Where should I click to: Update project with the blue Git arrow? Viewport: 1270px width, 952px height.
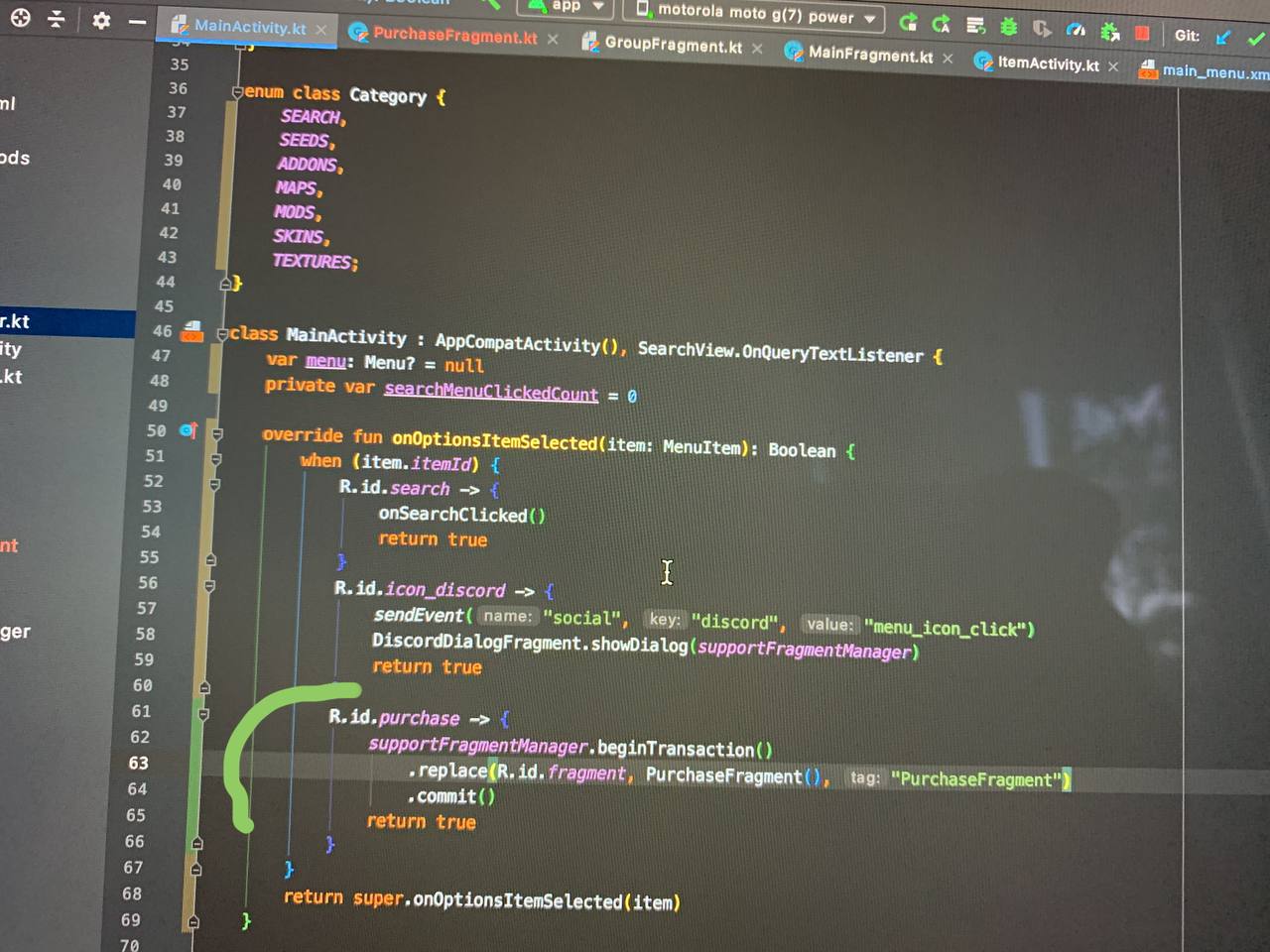tap(1223, 38)
